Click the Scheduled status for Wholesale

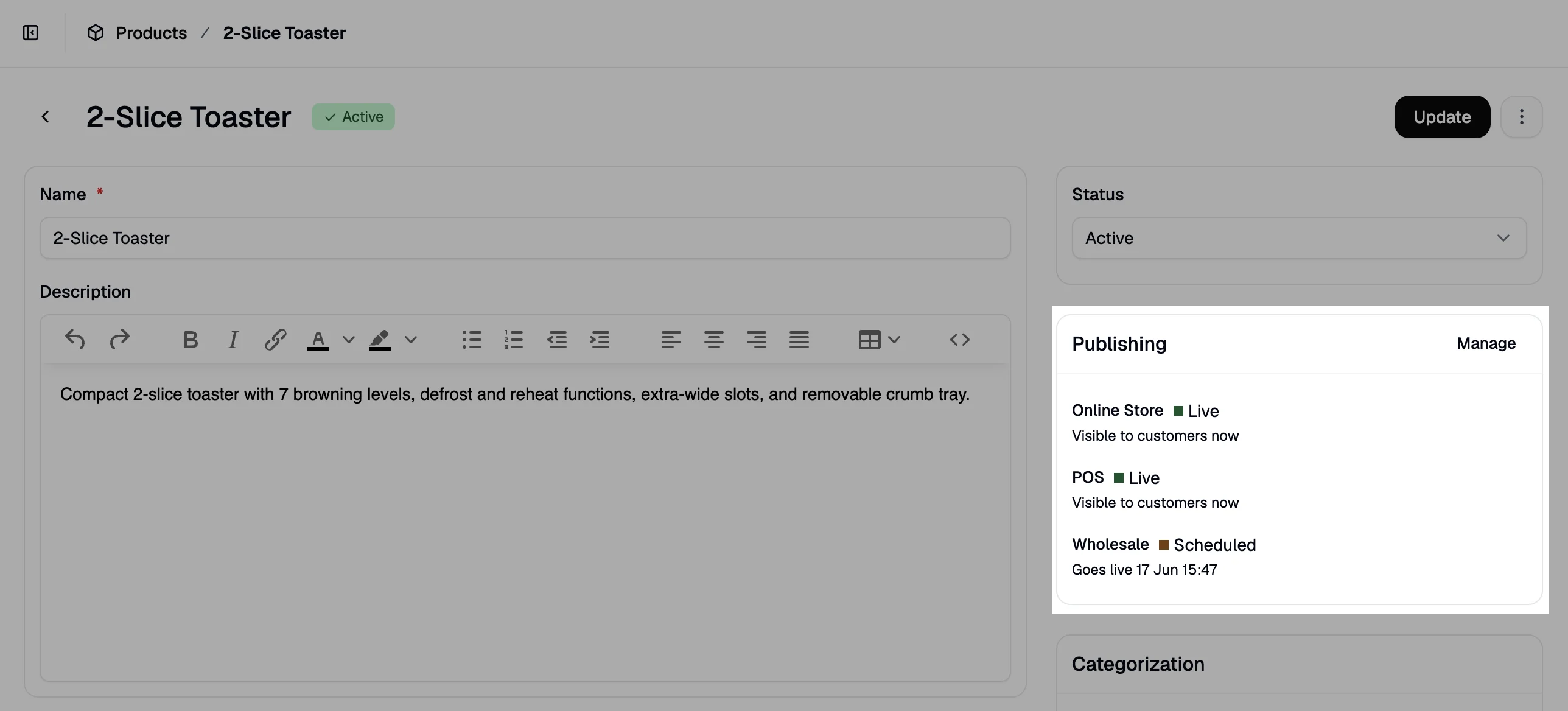coord(1208,545)
